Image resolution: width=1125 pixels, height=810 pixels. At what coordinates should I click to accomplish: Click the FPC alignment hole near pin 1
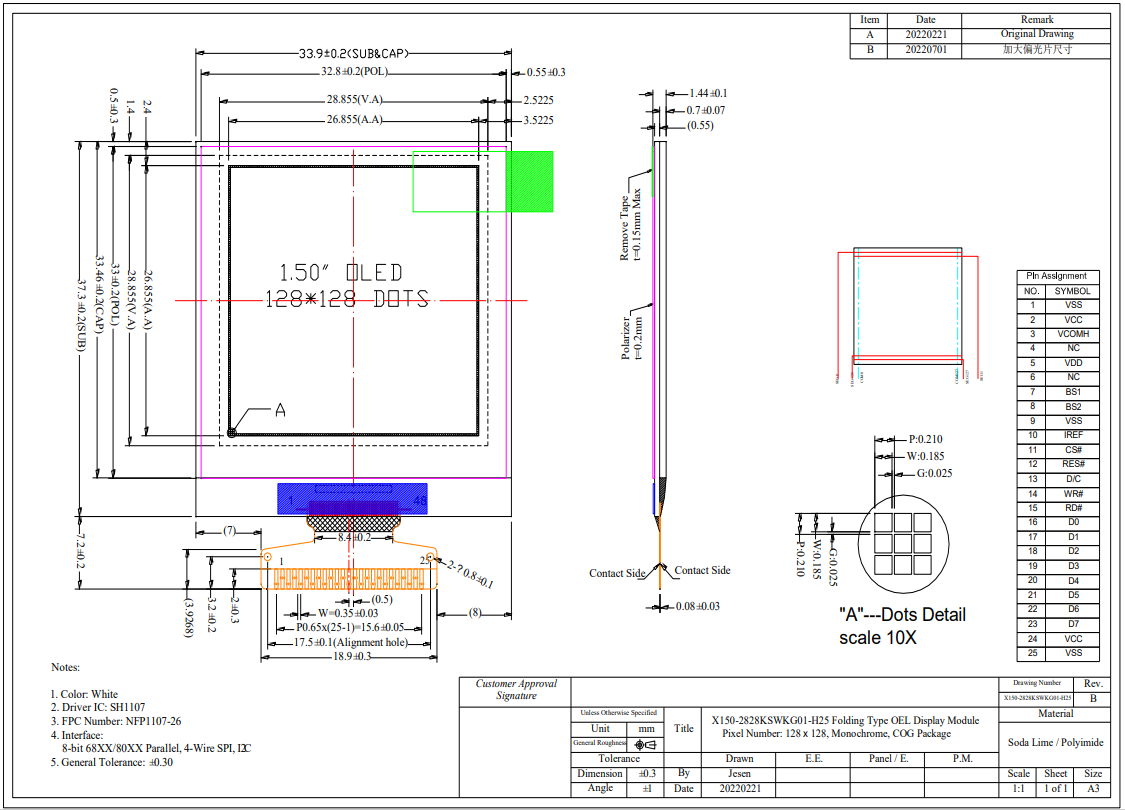(x=268, y=556)
